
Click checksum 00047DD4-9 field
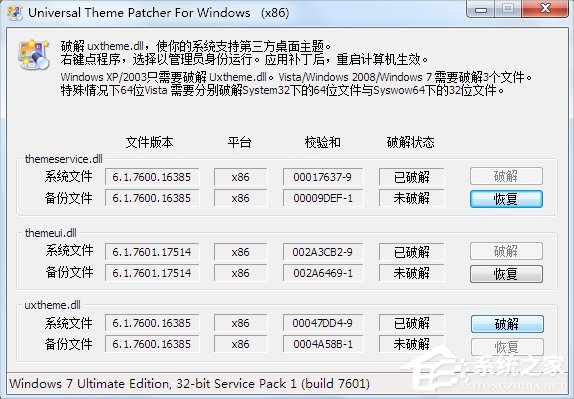[x=323, y=323]
